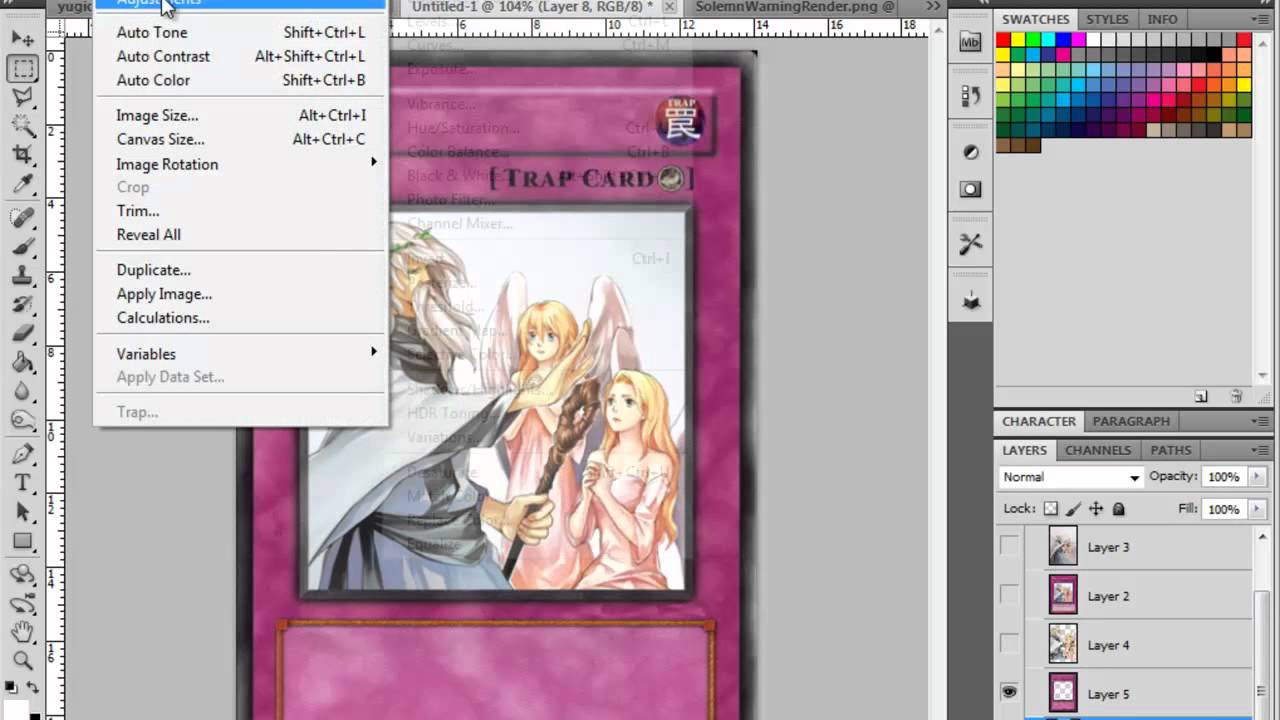Open the Adjustments panel icon

click(x=970, y=152)
